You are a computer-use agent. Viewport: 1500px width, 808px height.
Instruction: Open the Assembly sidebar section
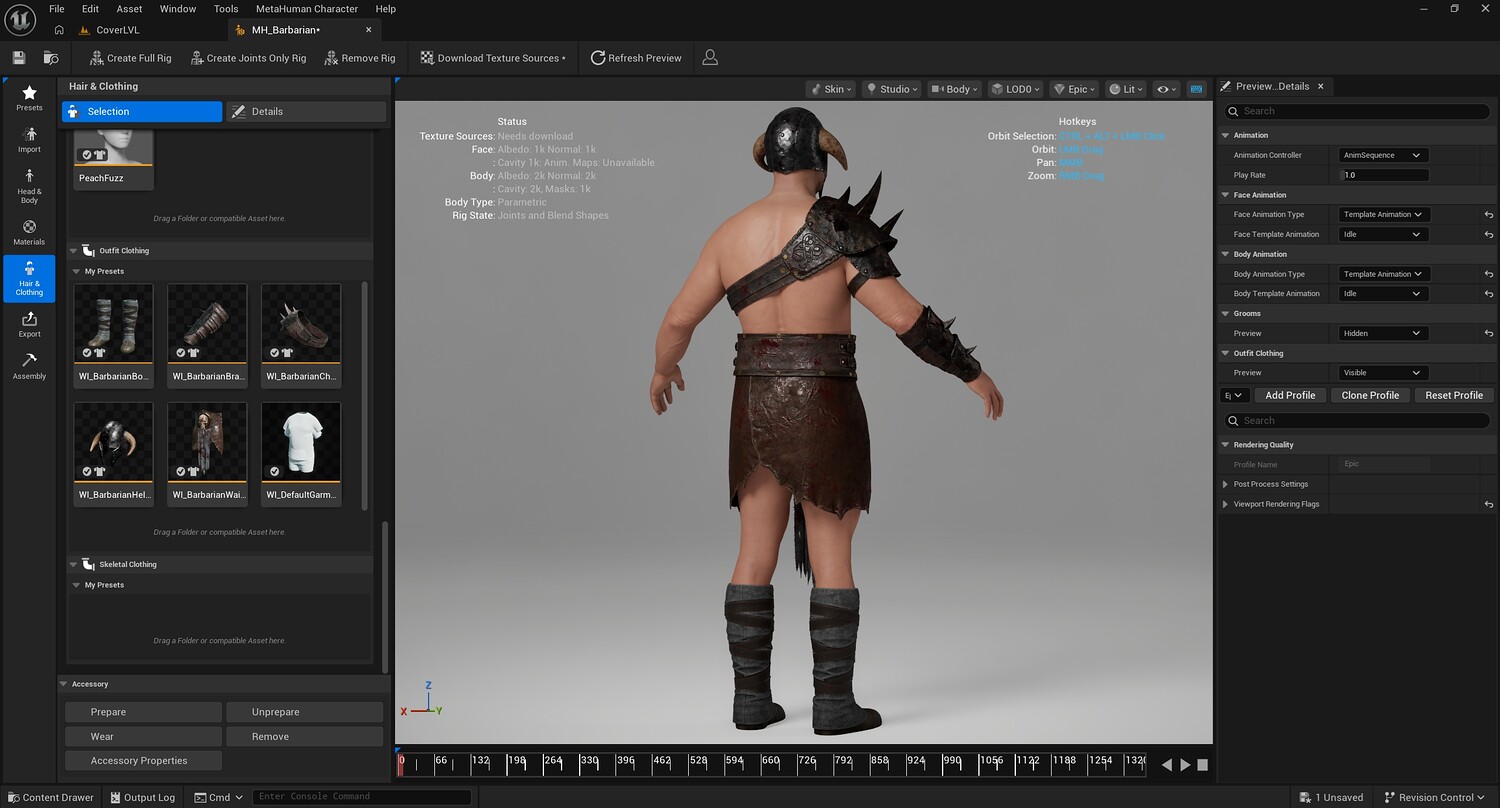pyautogui.click(x=29, y=367)
